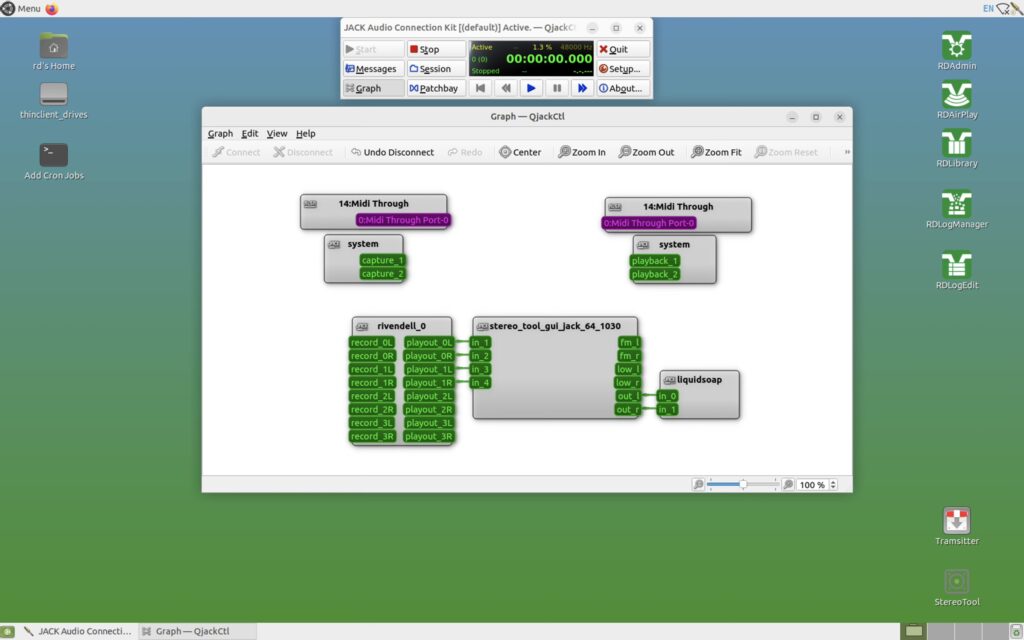Viewport: 1024px width, 640px height.
Task: Pause the transport
Action: [556, 88]
